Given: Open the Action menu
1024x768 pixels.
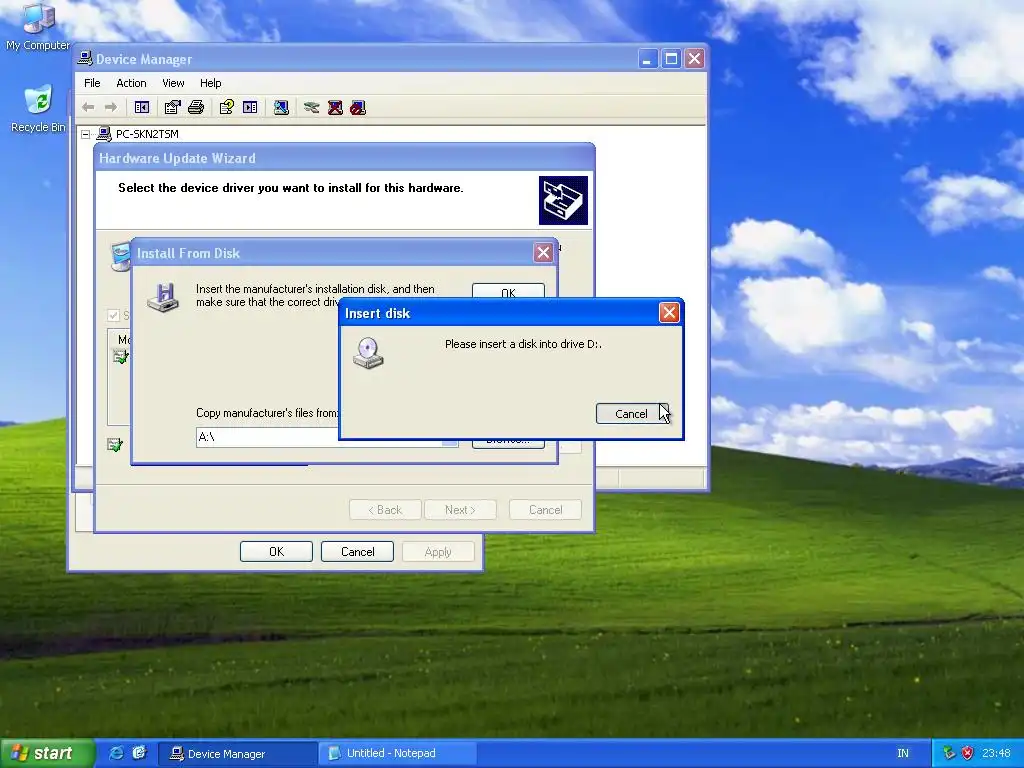Looking at the screenshot, I should 131,83.
